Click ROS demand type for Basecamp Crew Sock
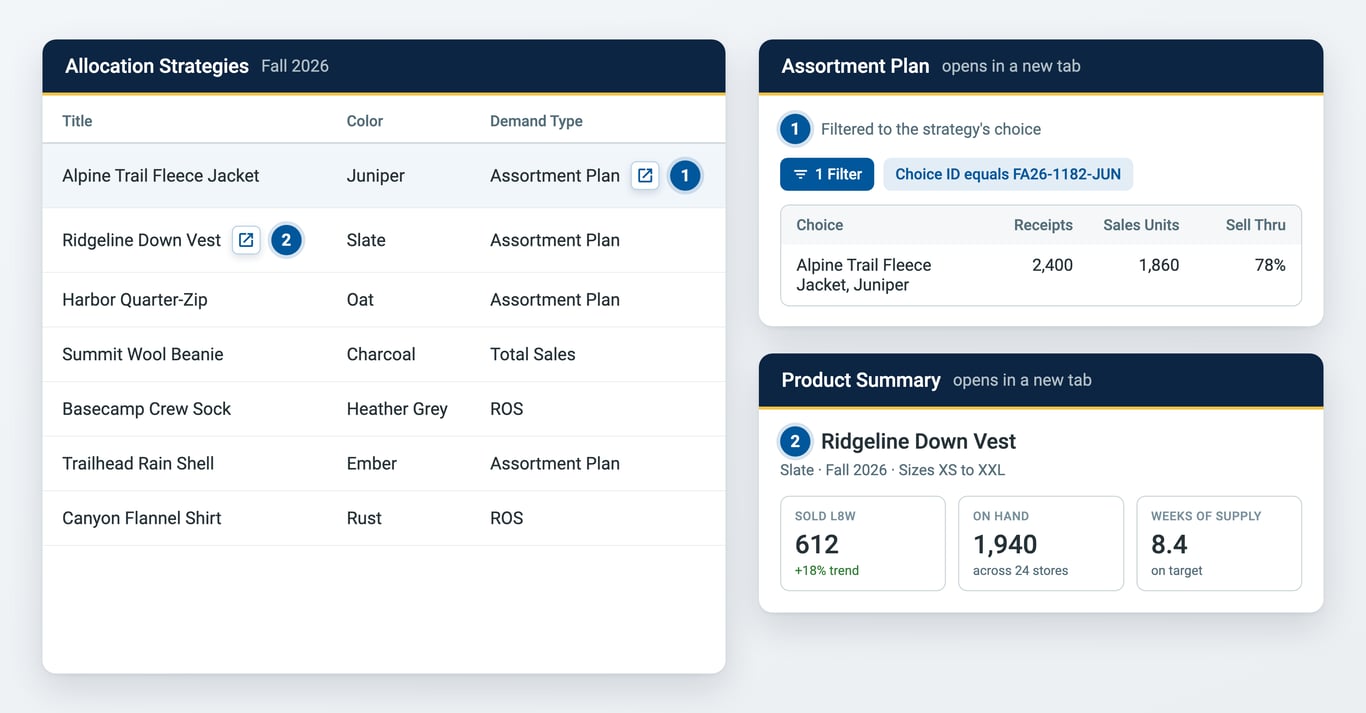This screenshot has height=713, width=1366. (x=507, y=409)
